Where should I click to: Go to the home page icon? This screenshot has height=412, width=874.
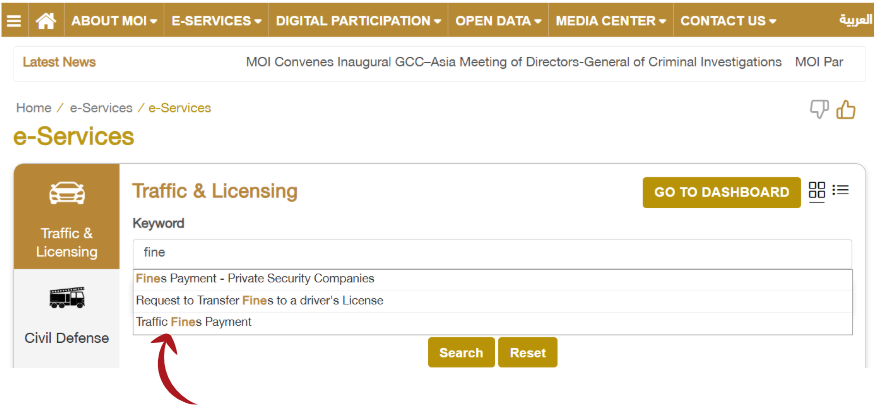pyautogui.click(x=45, y=20)
